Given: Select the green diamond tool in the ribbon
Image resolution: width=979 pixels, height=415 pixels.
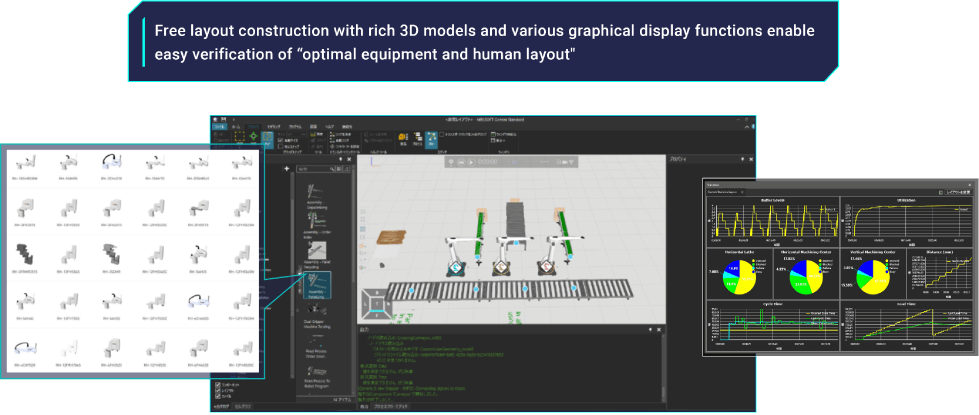Looking at the screenshot, I should click(253, 136).
